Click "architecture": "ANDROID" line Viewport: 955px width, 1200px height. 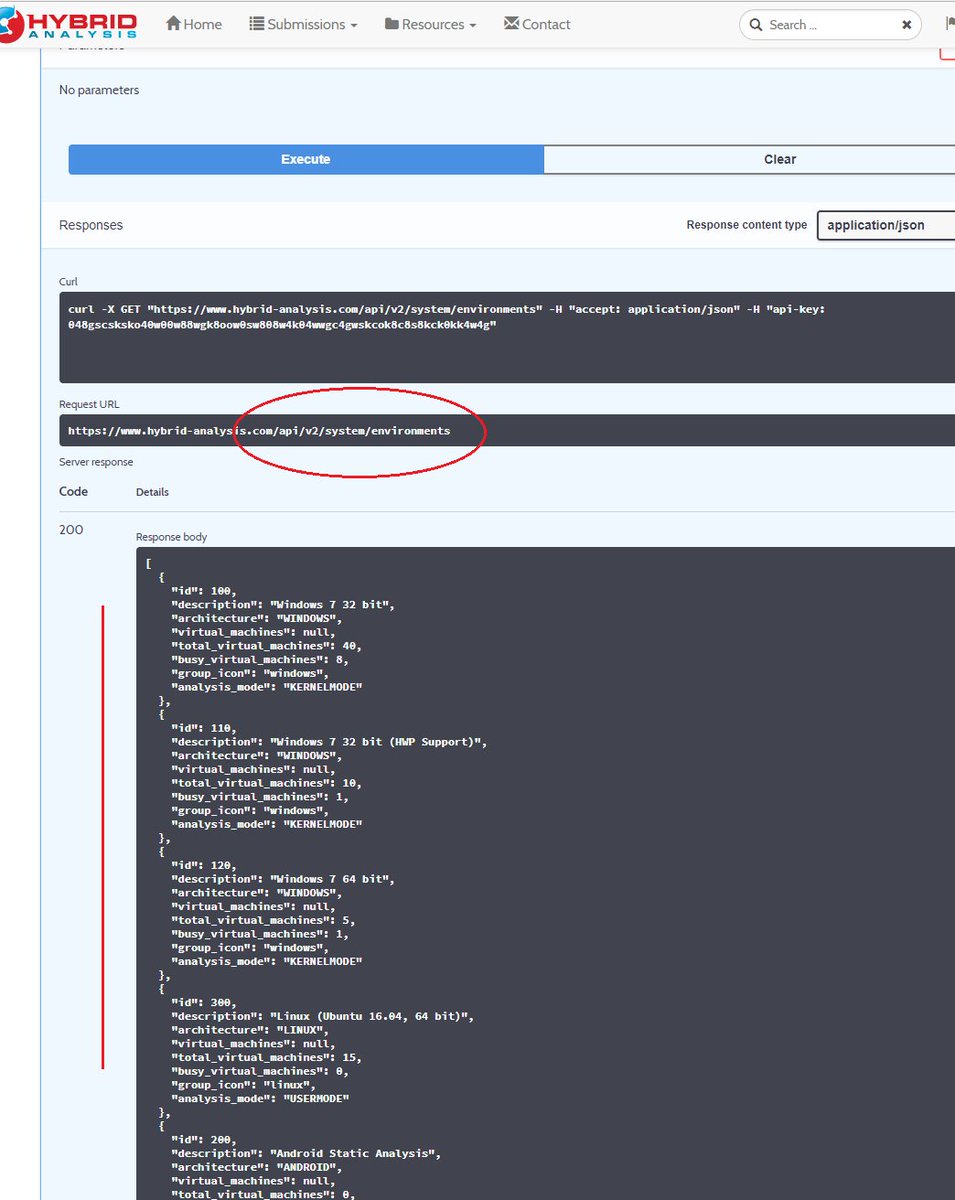point(257,1167)
